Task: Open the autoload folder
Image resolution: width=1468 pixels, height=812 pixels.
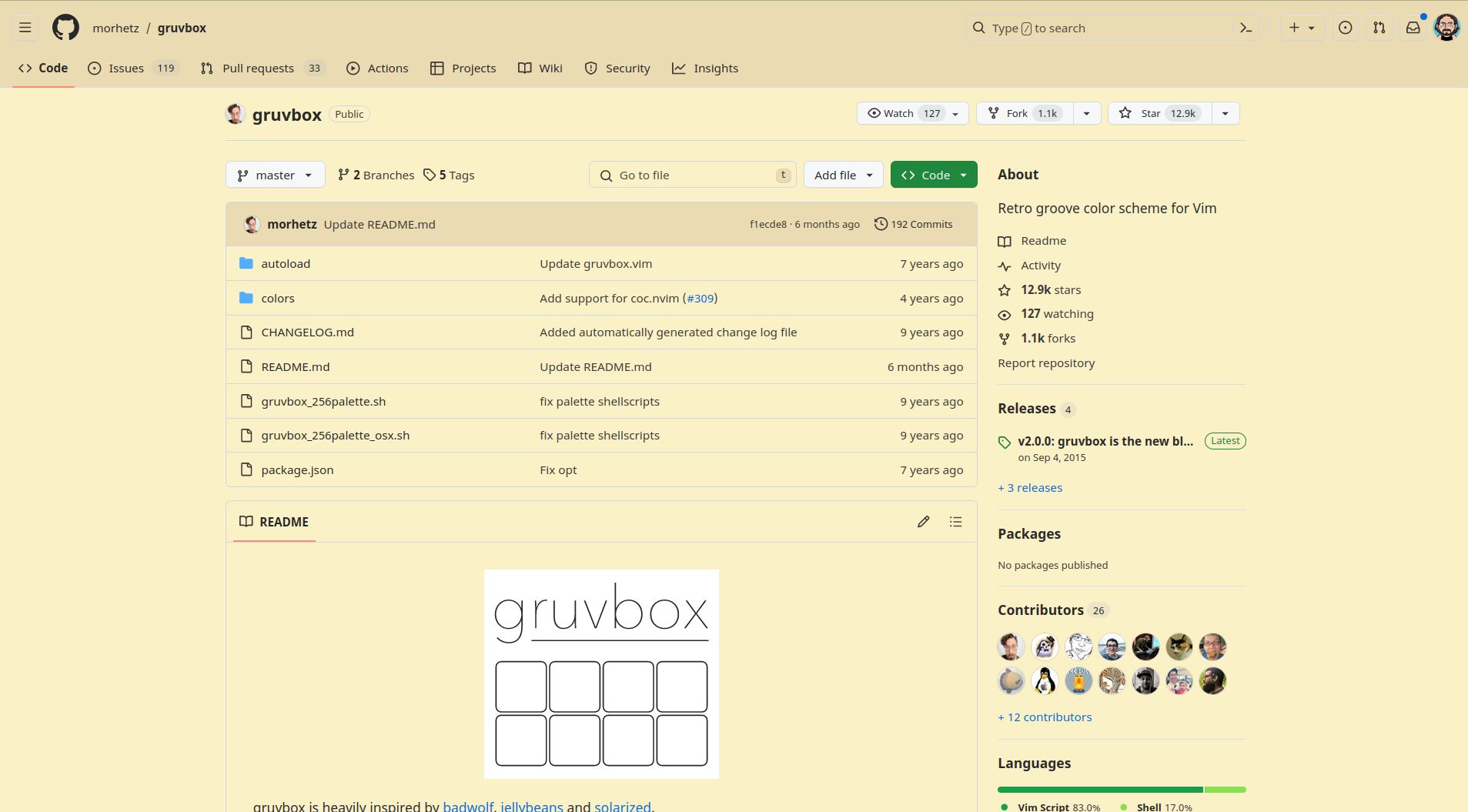Action: click(x=286, y=263)
